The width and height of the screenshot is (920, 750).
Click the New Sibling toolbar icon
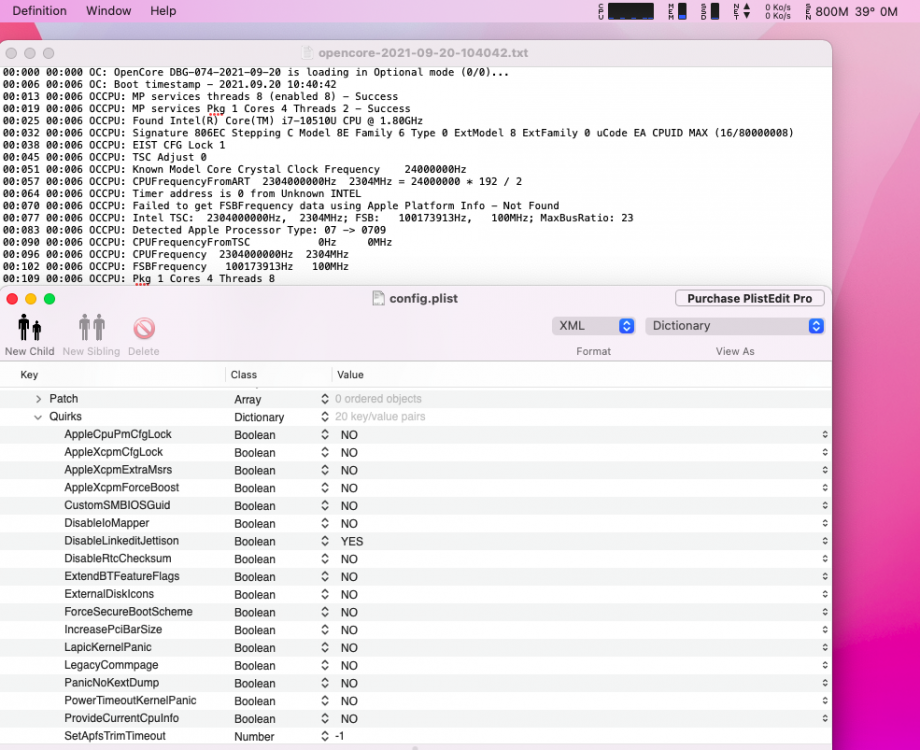point(92,327)
